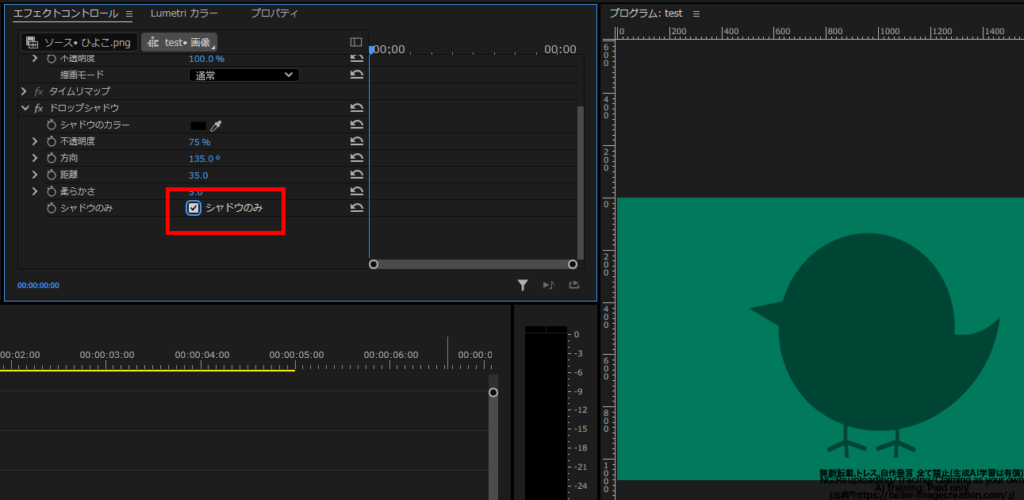
Task: Toggle animation stopwatch for 方向
Action: click(52, 158)
